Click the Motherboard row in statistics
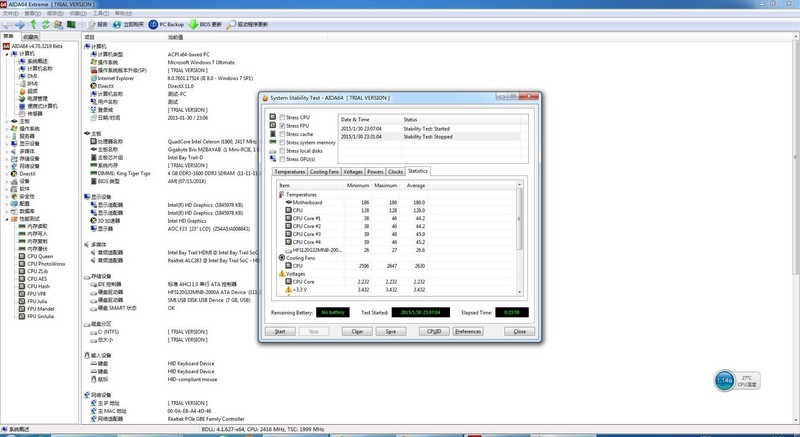 (398, 202)
